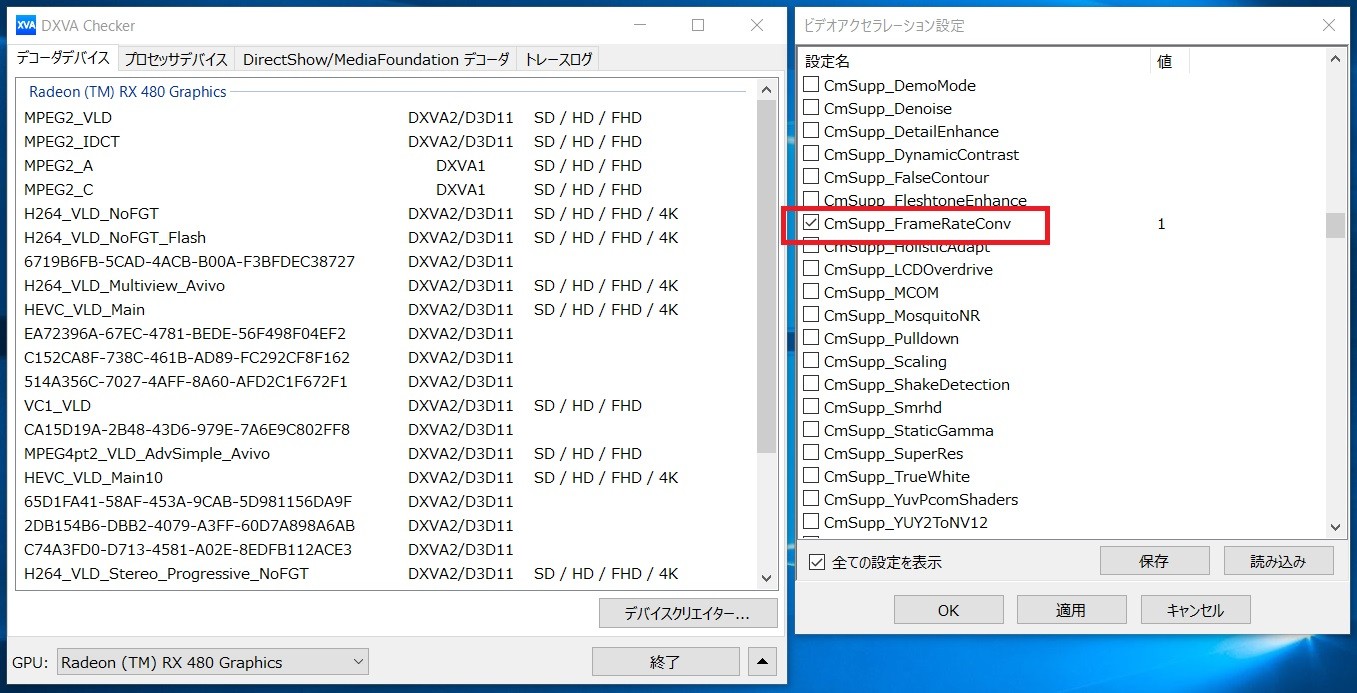This screenshot has height=693, width=1357.
Task: Select HEVC_VLD_Main row
Action: pyautogui.click(x=387, y=309)
